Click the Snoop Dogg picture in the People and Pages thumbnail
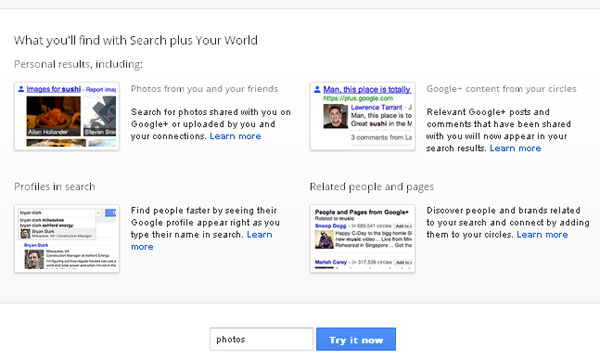The width and height of the screenshot is (600, 360). pos(324,239)
